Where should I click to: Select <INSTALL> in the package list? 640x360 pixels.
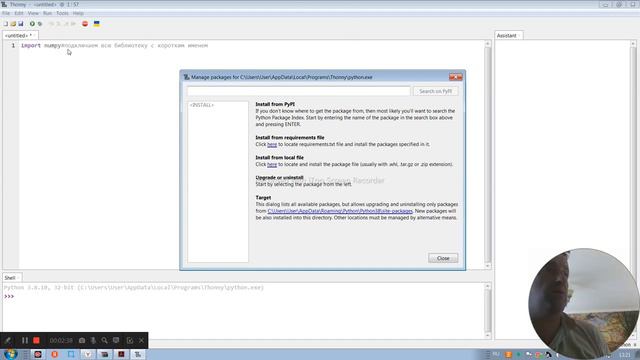[x=202, y=105]
